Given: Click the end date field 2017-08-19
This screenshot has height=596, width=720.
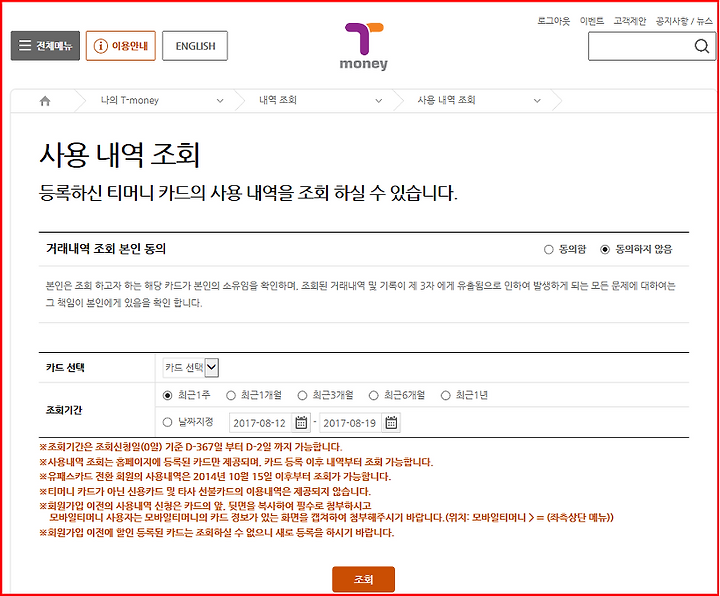Looking at the screenshot, I should (350, 423).
